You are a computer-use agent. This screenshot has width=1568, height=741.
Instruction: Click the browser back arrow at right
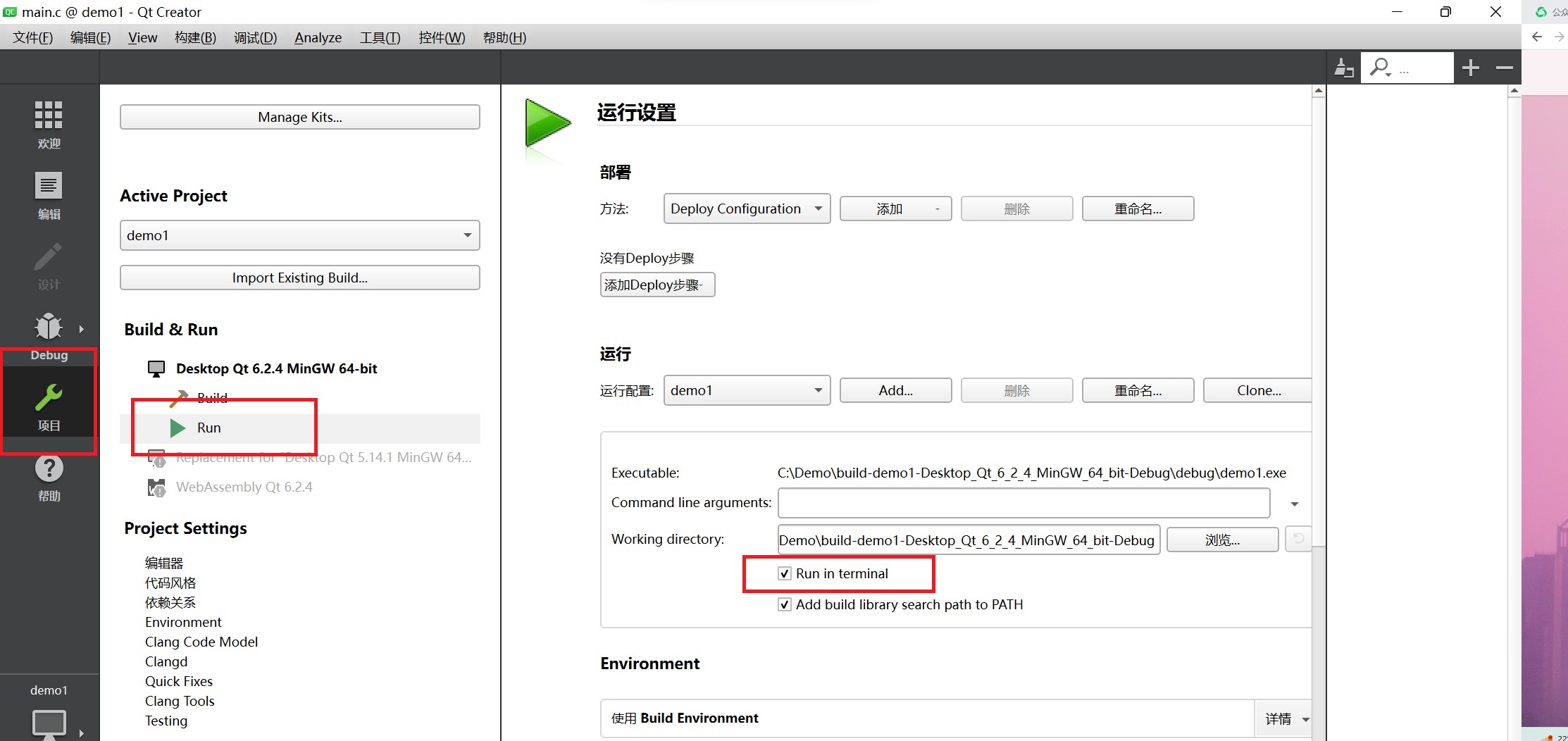1537,37
